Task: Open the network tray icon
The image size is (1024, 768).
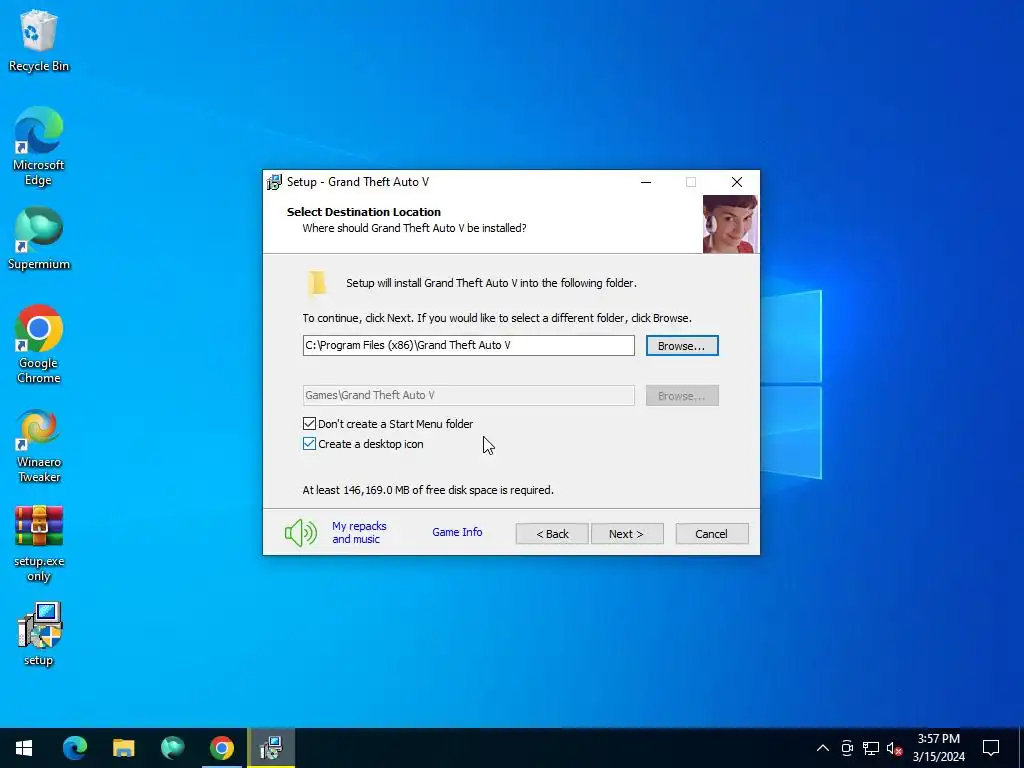Action: coord(871,748)
